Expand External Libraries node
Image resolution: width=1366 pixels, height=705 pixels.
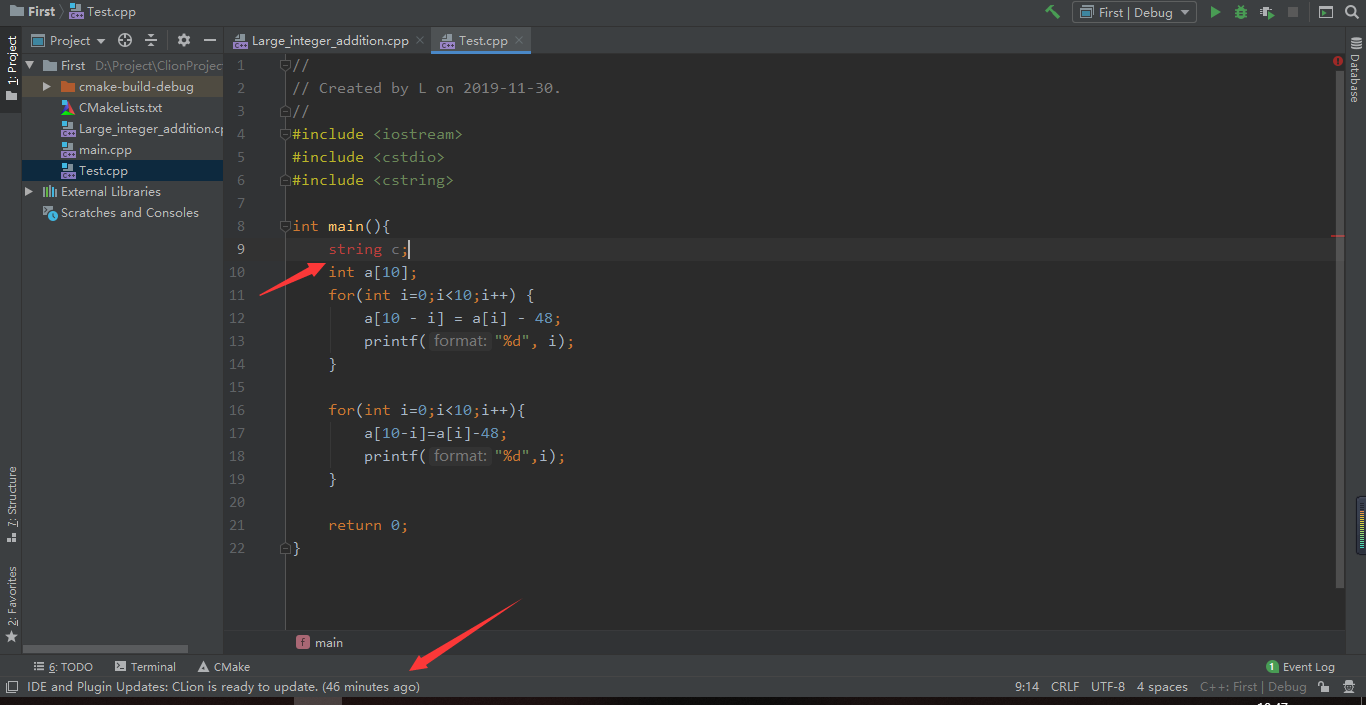point(30,192)
